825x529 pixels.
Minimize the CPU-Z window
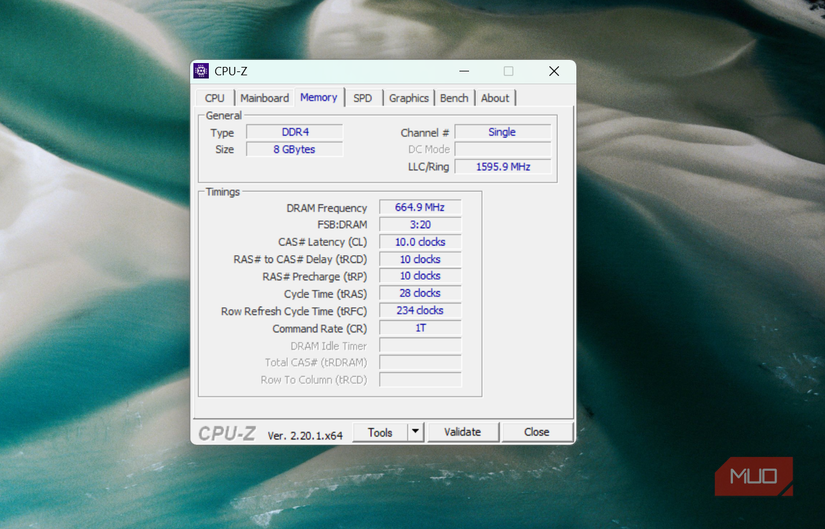point(464,71)
